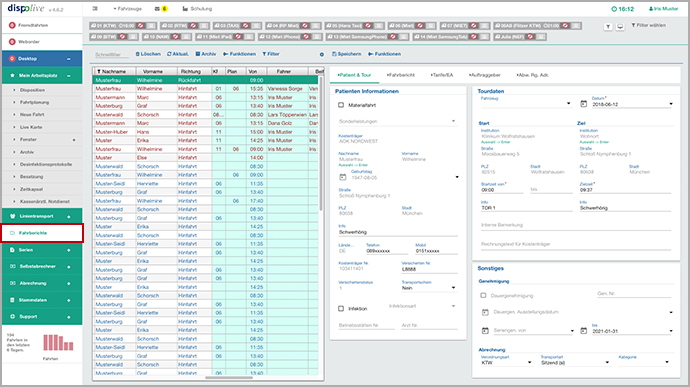Open the Fahrzeug dropdown in Tourdaten

526,104
